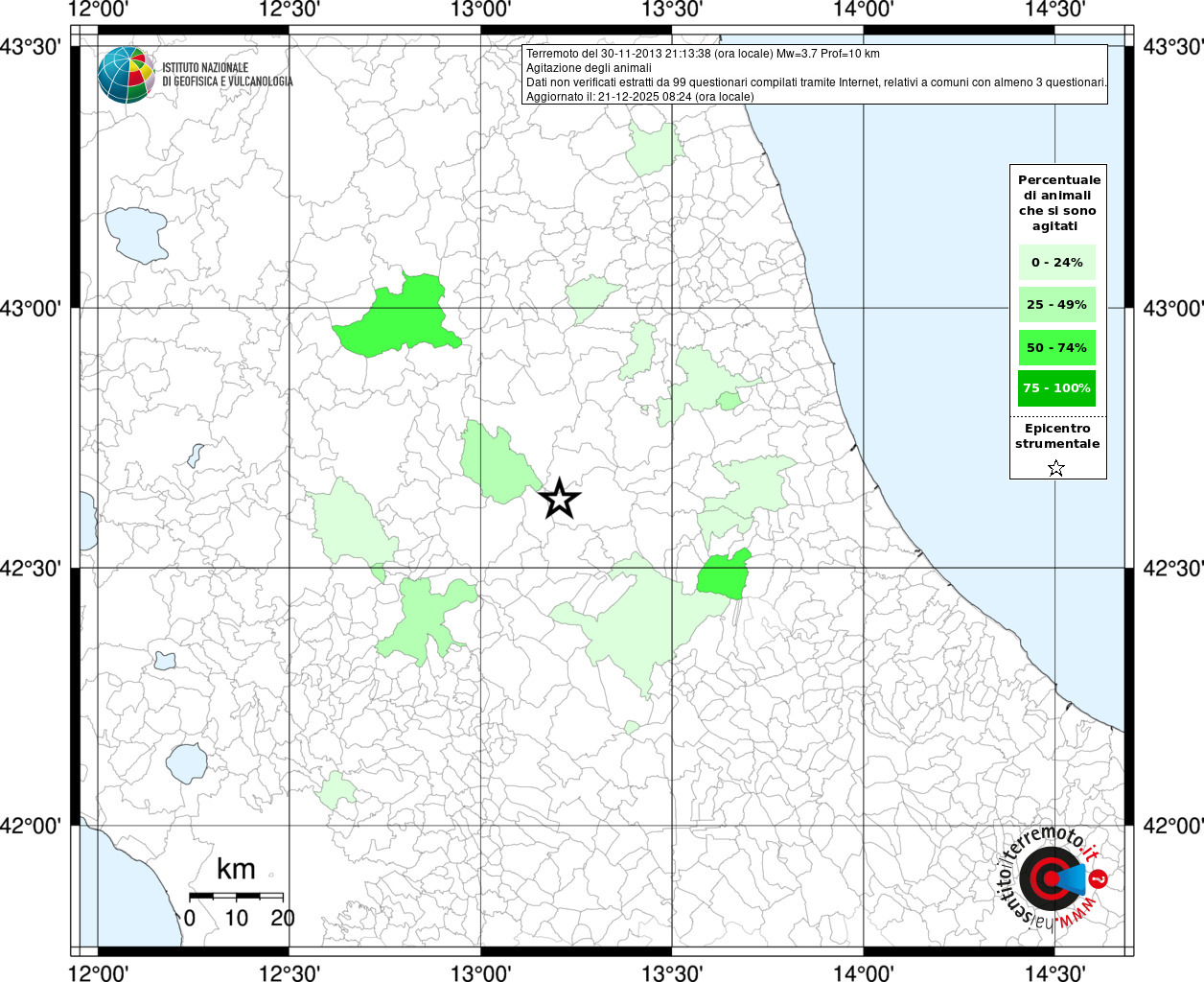
Task: Click the star symbol in the legend
Action: tap(1055, 468)
